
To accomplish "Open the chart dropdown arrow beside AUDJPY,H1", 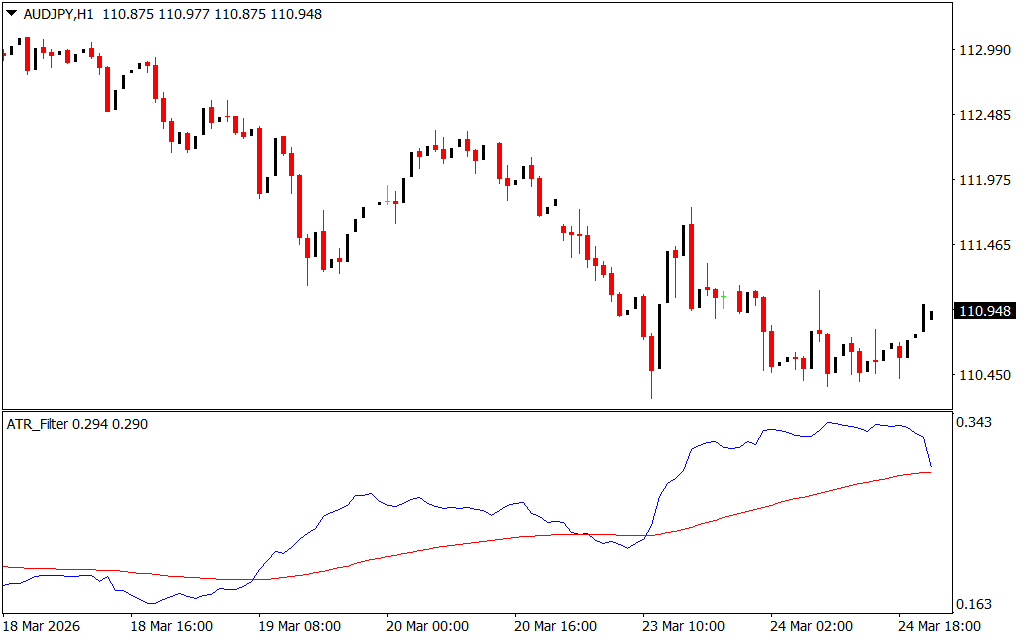I will coord(11,14).
